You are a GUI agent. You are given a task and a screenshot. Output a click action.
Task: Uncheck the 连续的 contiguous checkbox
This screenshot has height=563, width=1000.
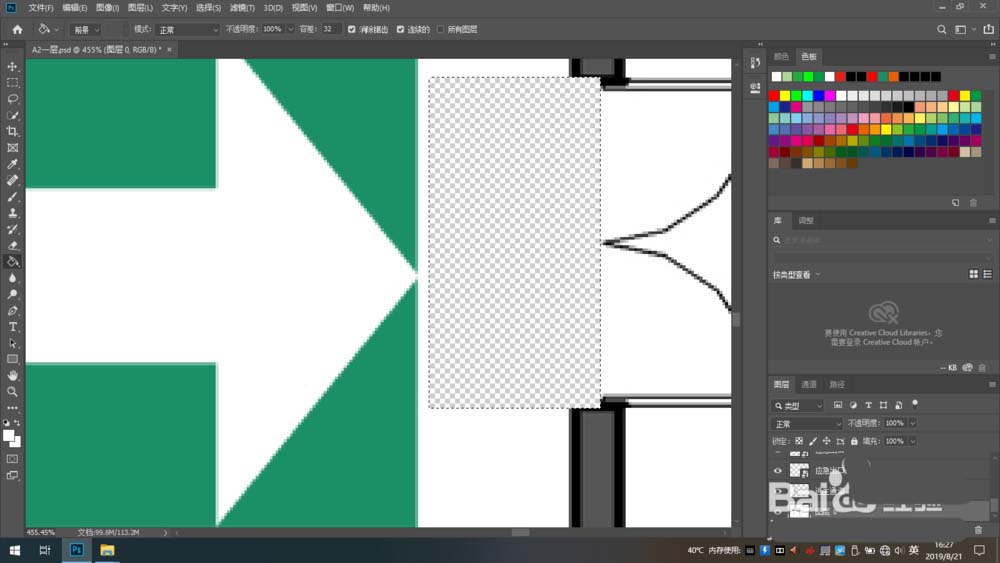pyautogui.click(x=401, y=30)
